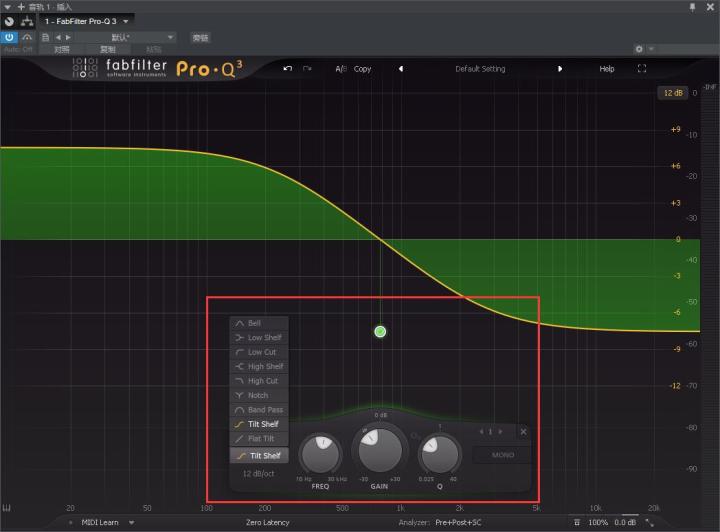The width and height of the screenshot is (720, 532).
Task: Click the Tilt Shelf shape selector button
Action: 259,455
